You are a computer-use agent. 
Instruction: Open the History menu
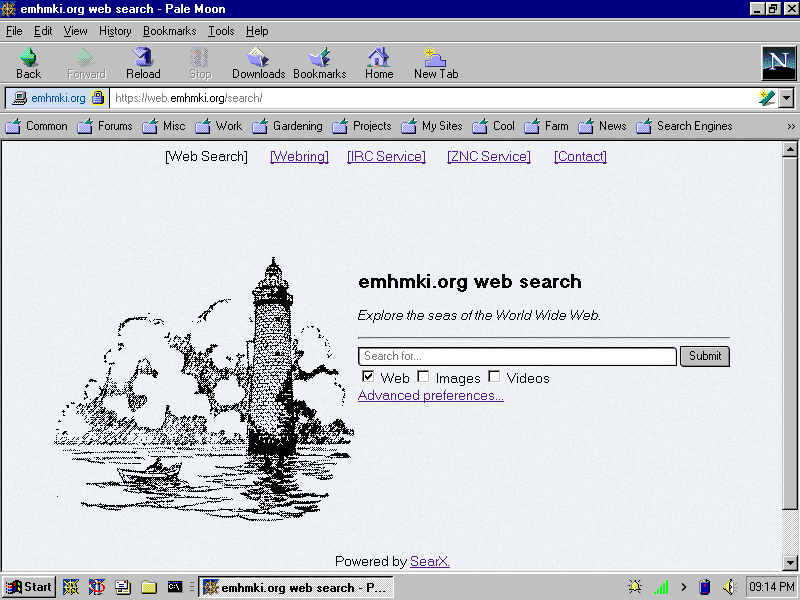(x=115, y=31)
